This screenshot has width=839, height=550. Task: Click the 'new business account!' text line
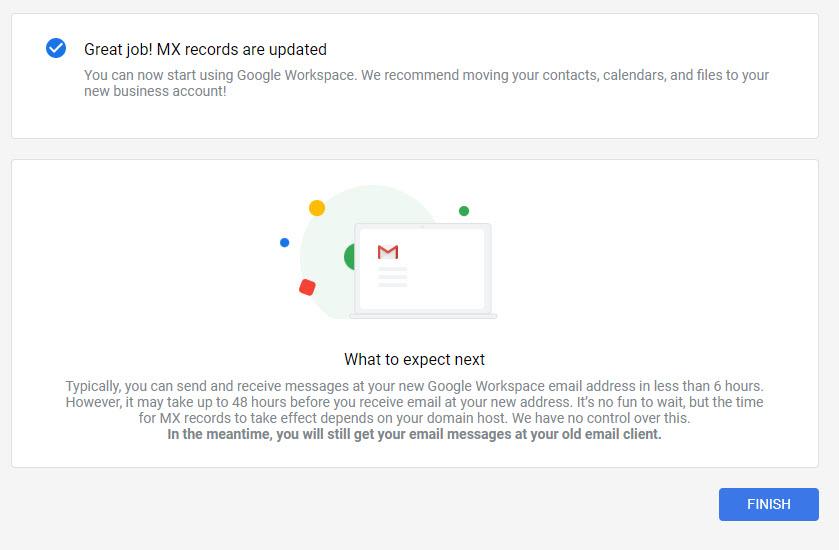click(x=155, y=91)
